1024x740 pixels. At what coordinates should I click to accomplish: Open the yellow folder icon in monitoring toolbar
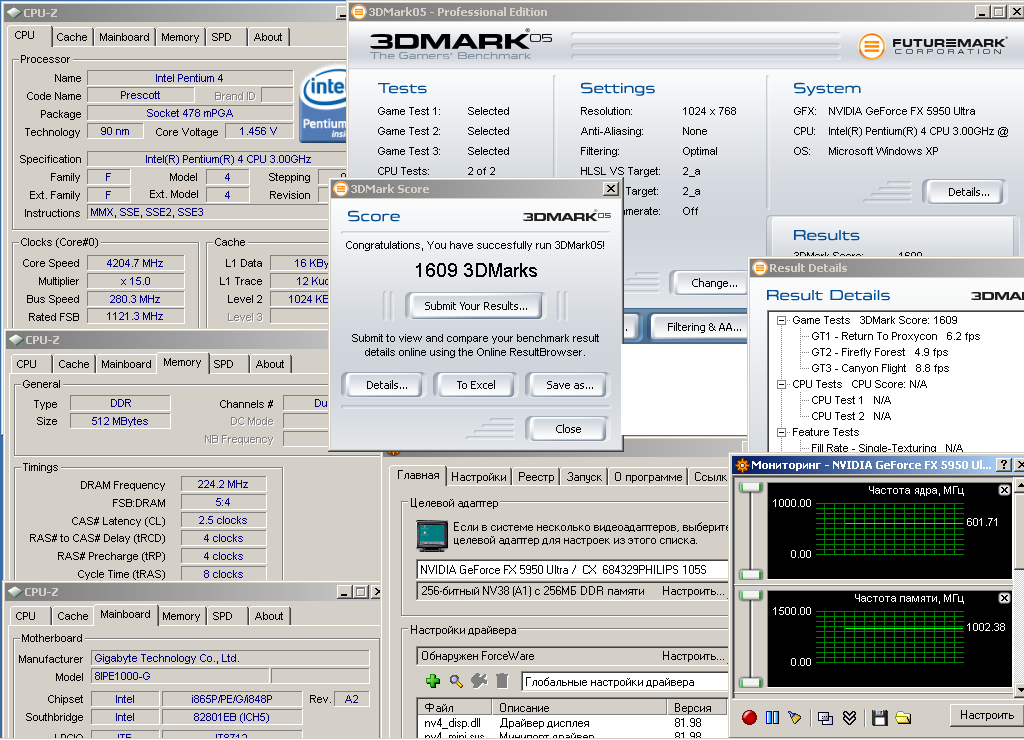903,718
